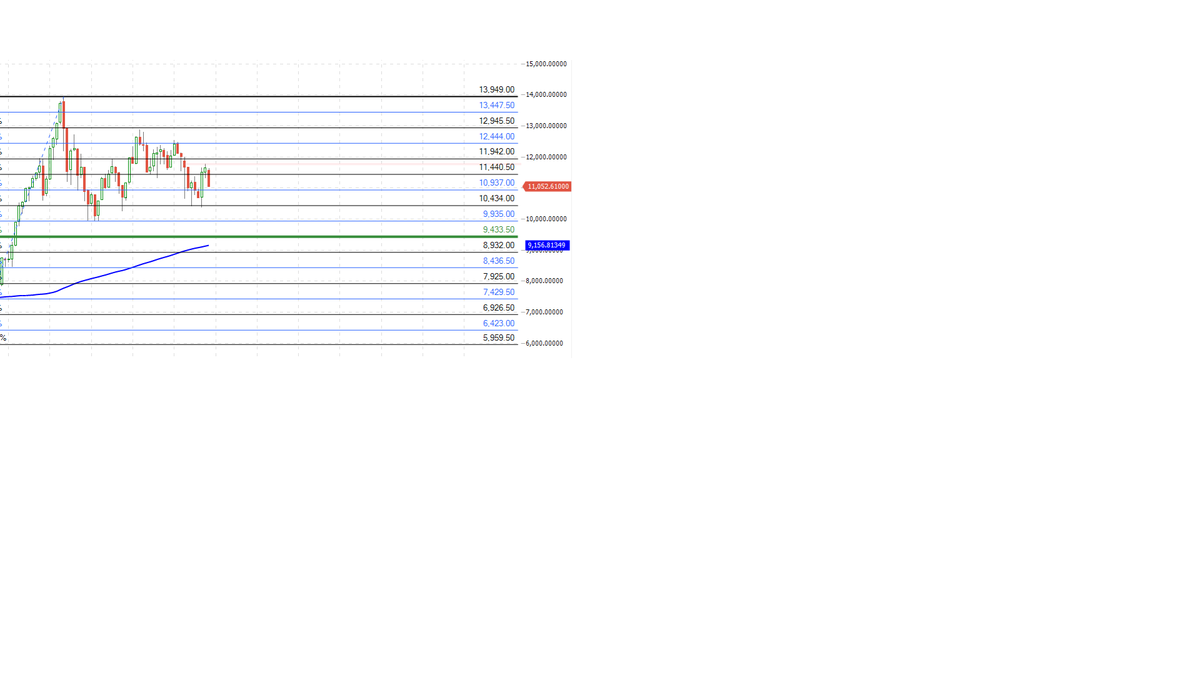
Task: Click the 13,000.00000 price axis label
Action: click(x=546, y=126)
